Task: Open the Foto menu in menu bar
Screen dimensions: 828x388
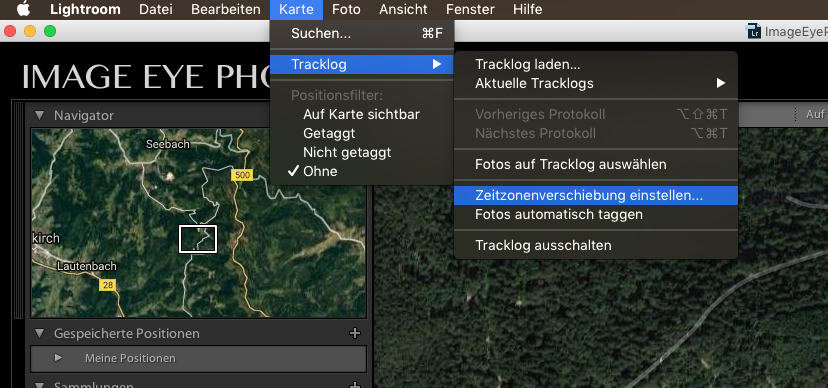Action: click(346, 10)
